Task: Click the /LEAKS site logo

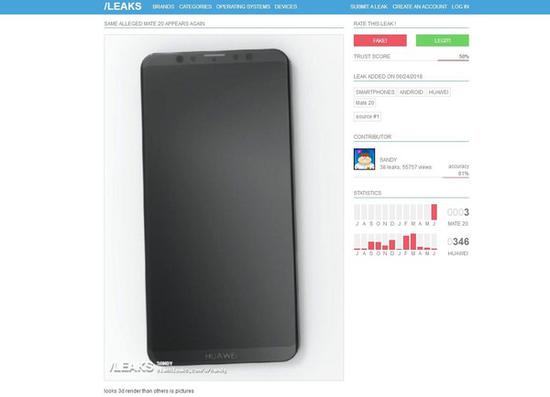Action: pyautogui.click(x=123, y=6)
